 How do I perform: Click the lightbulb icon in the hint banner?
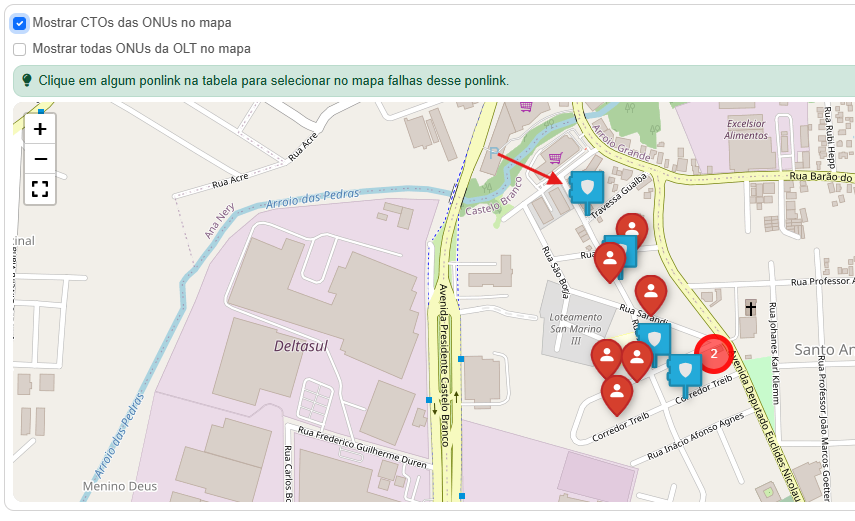point(27,80)
